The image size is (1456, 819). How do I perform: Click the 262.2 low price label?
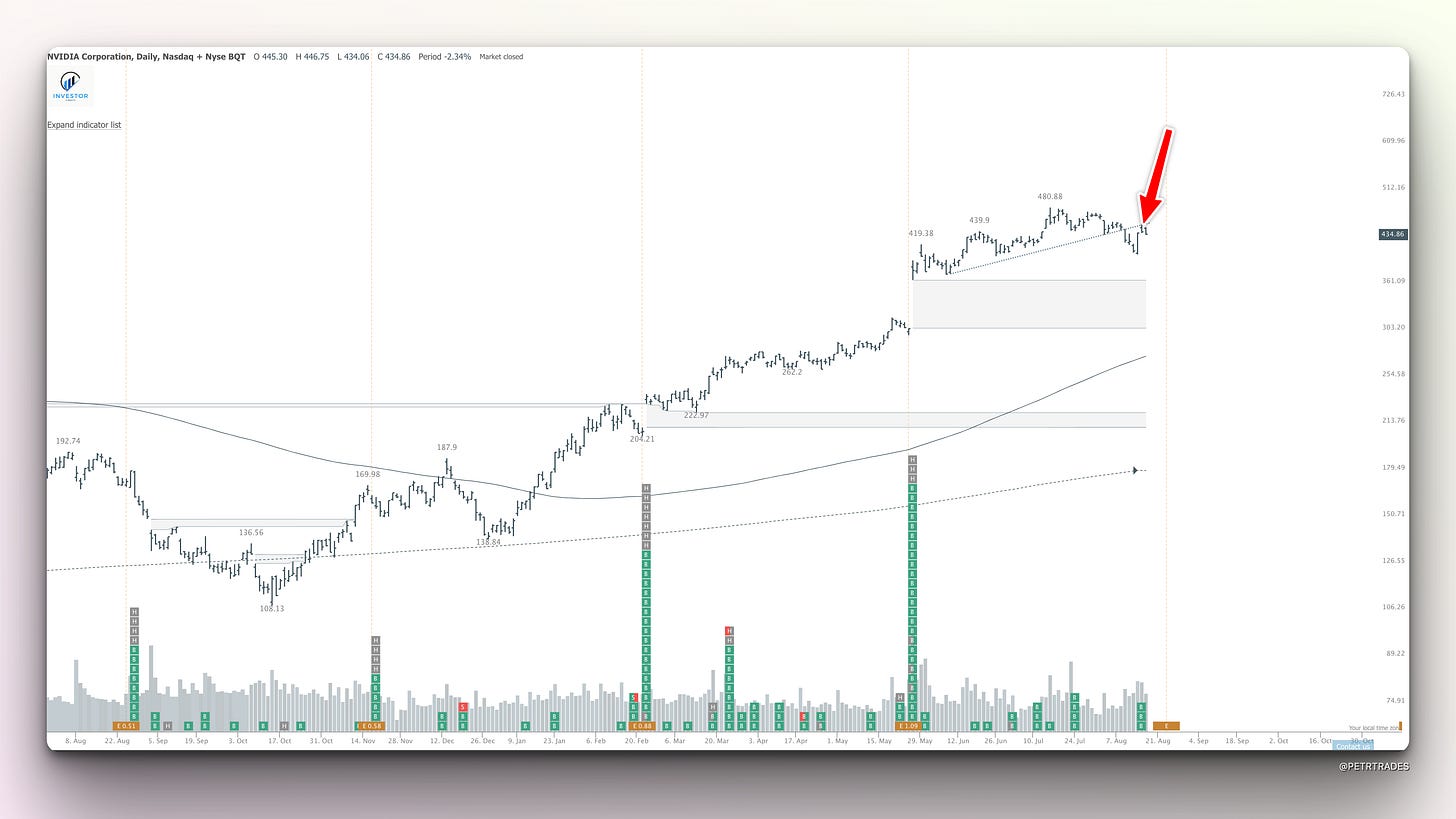[x=792, y=371]
